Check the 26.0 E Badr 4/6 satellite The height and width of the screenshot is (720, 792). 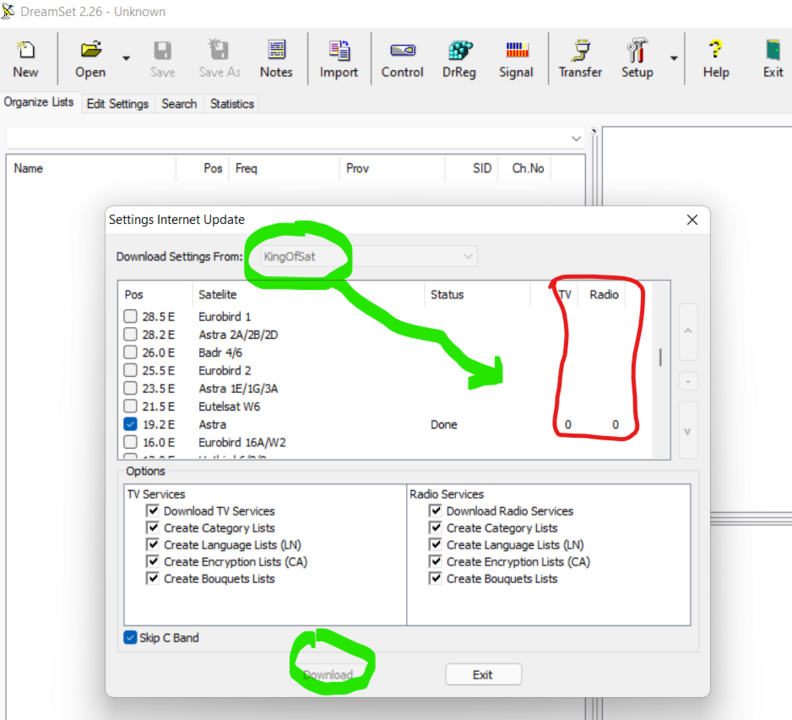tap(131, 352)
